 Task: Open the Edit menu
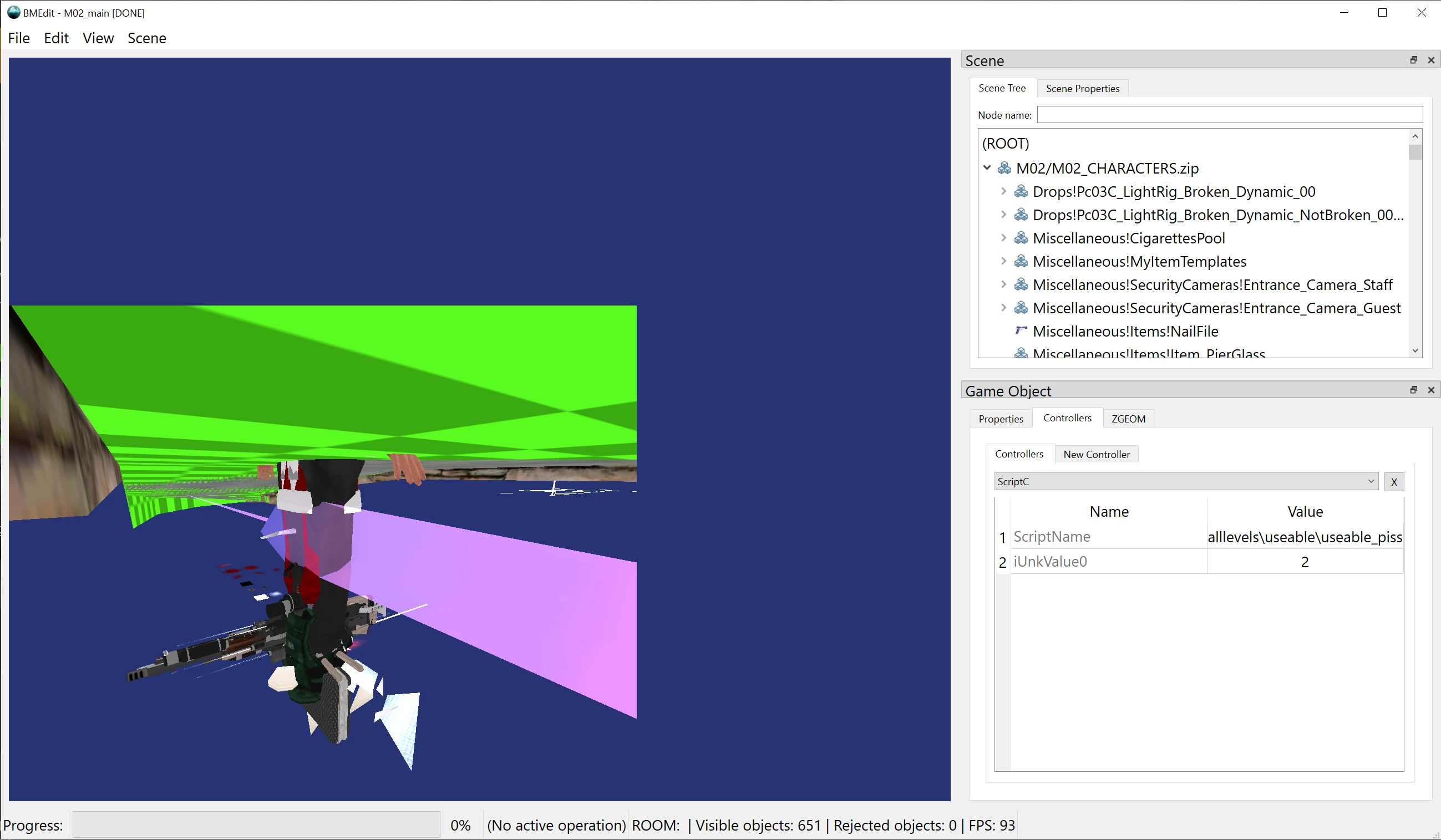pyautogui.click(x=56, y=38)
